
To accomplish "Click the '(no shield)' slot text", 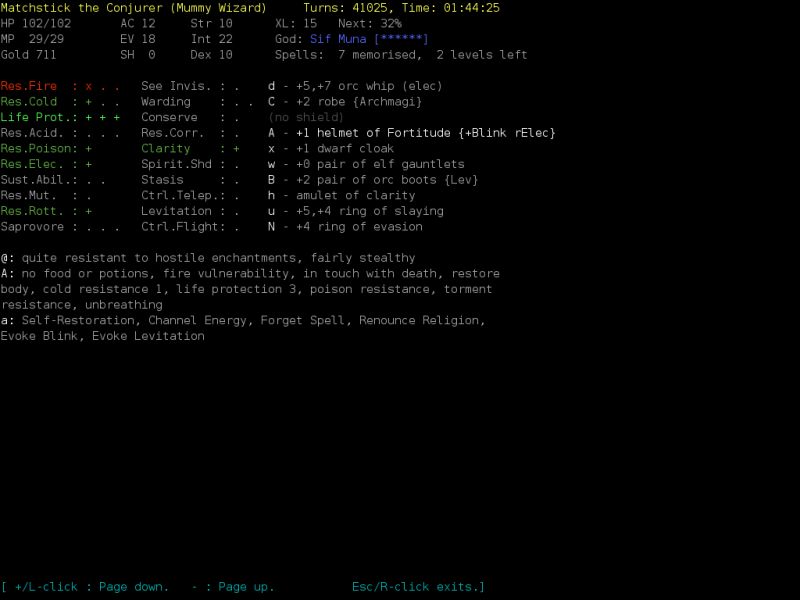I will coord(306,117).
